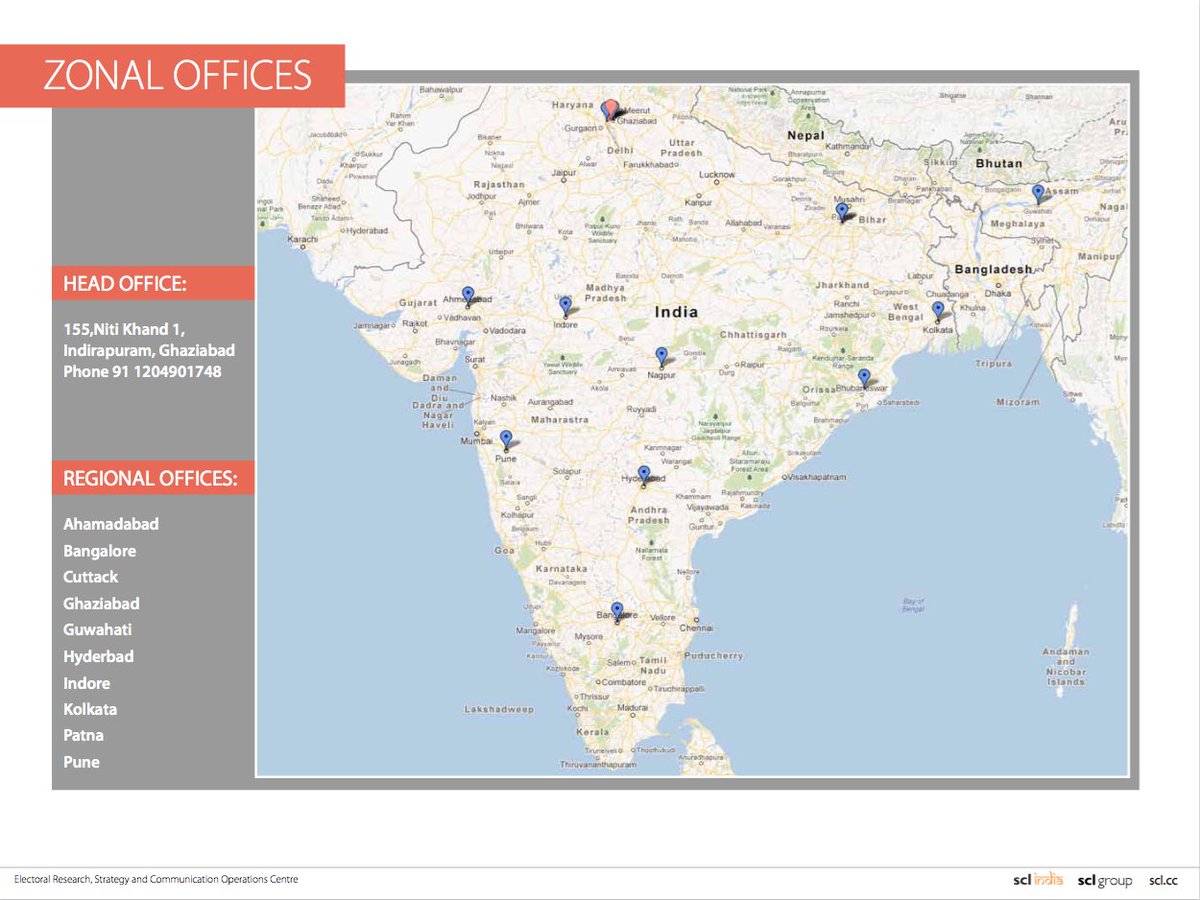The width and height of the screenshot is (1200, 900).
Task: Select Hyderbad in the regional offices list
Action: pyautogui.click(x=98, y=657)
